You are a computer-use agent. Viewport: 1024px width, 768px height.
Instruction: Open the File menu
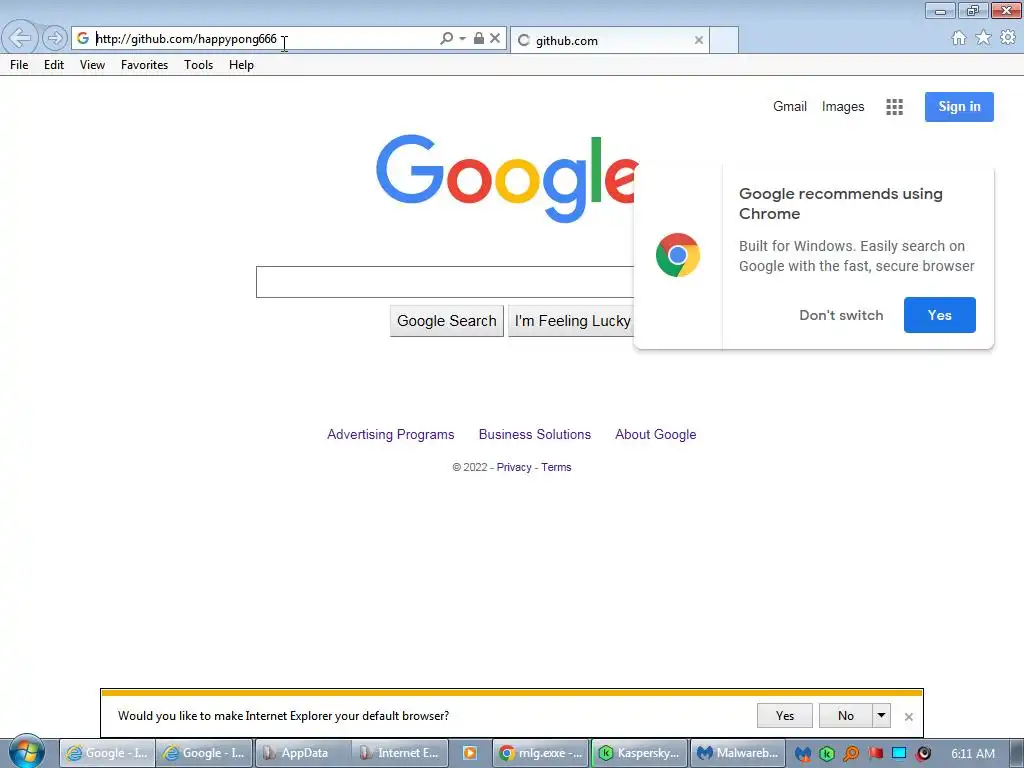pos(19,65)
